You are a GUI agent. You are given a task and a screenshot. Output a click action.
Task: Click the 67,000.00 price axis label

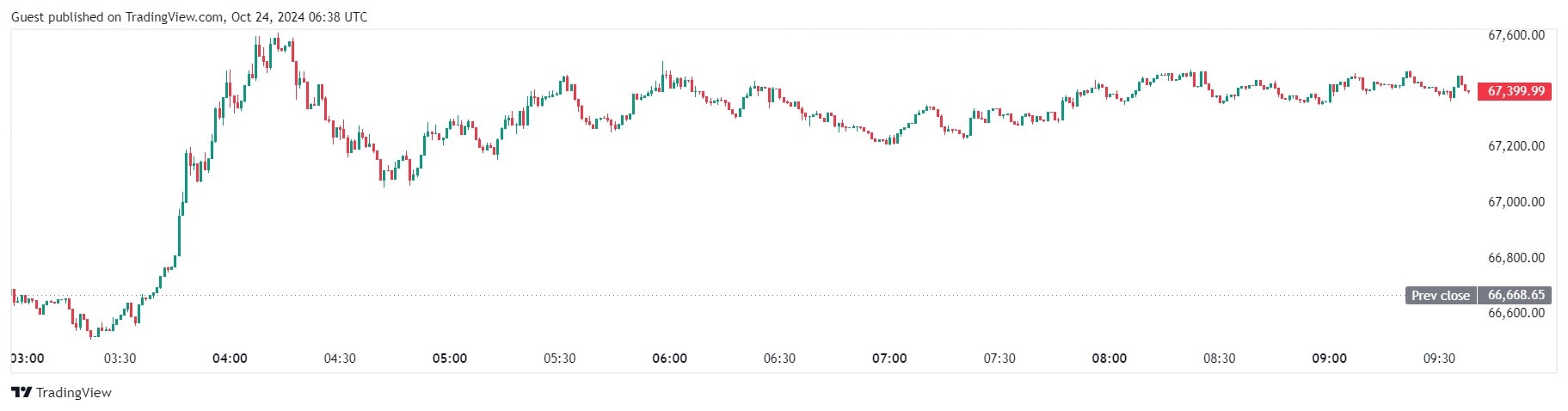pos(1516,202)
